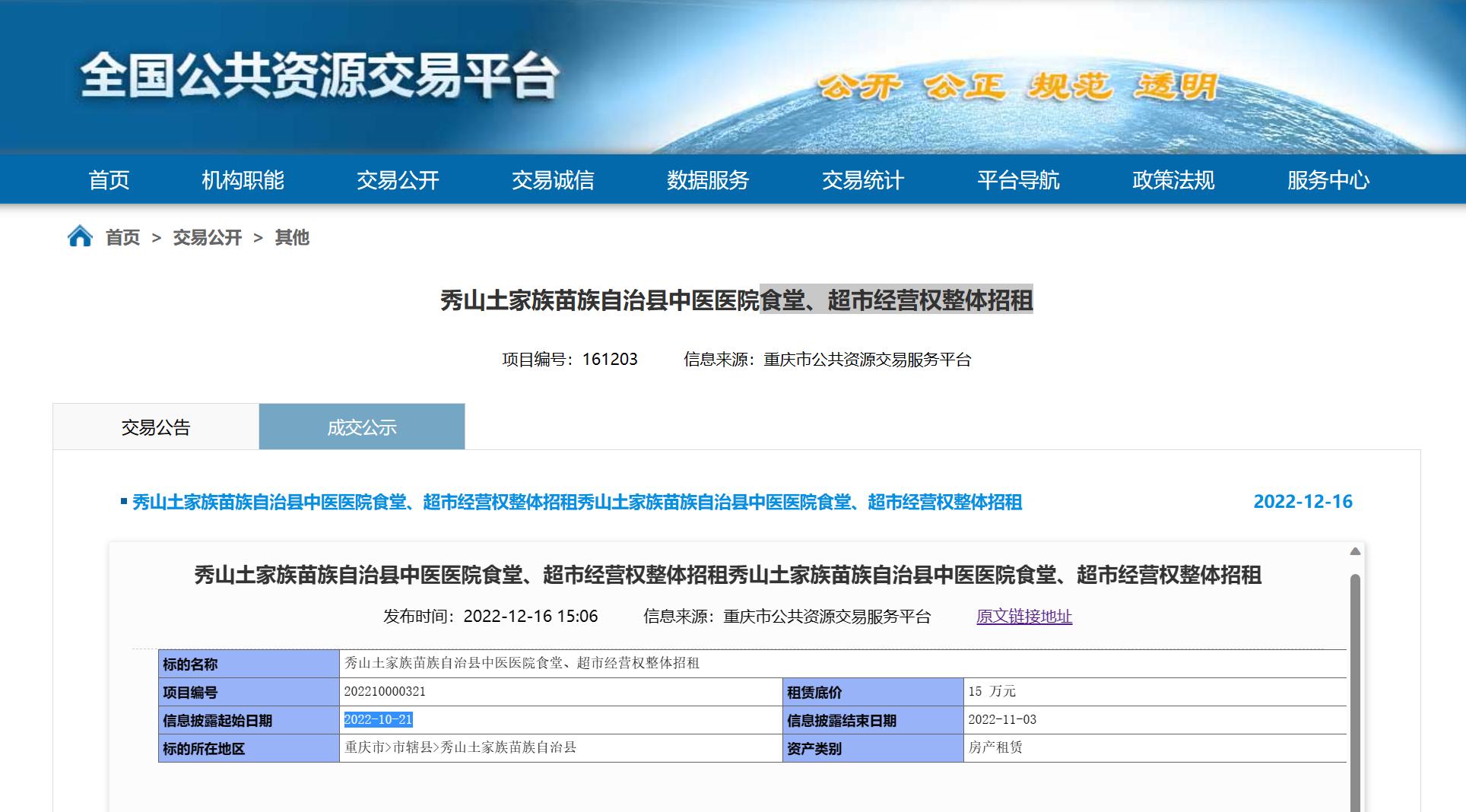Go to 交易公开 in the navigation bar
The image size is (1466, 812).
[x=398, y=180]
